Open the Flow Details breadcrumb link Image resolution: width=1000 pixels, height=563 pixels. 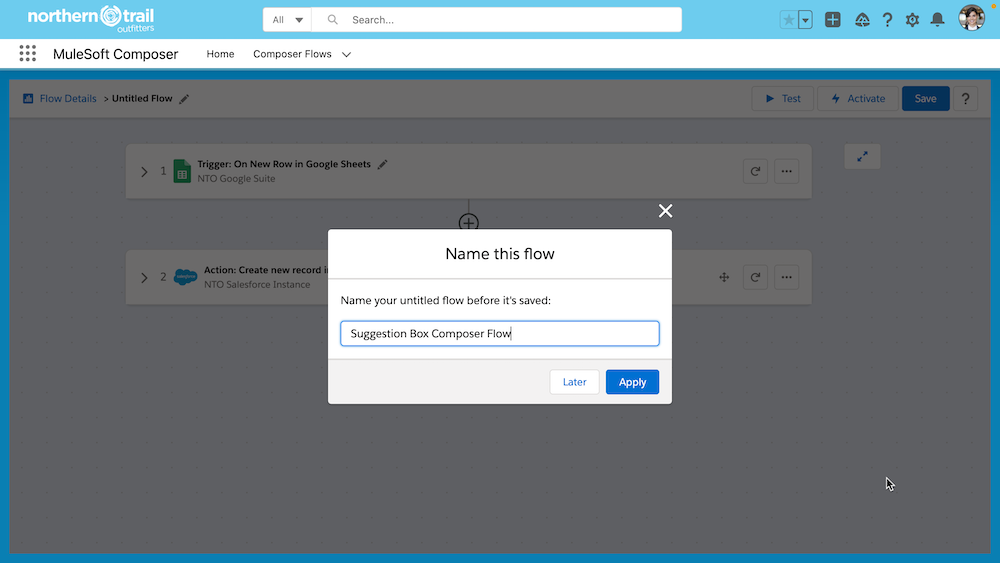coord(68,99)
